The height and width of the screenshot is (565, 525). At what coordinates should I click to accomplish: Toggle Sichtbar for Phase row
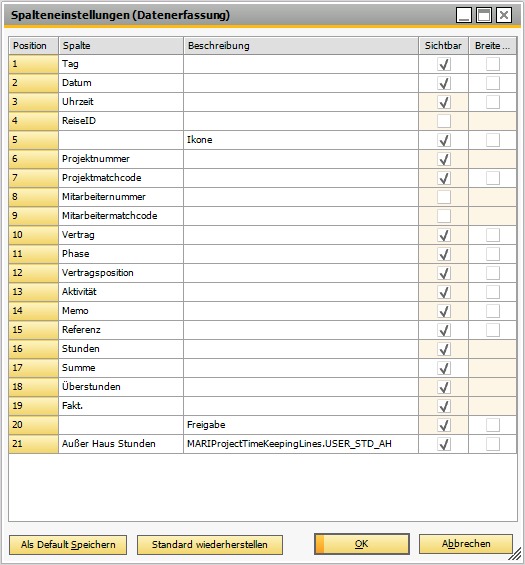[x=444, y=254]
